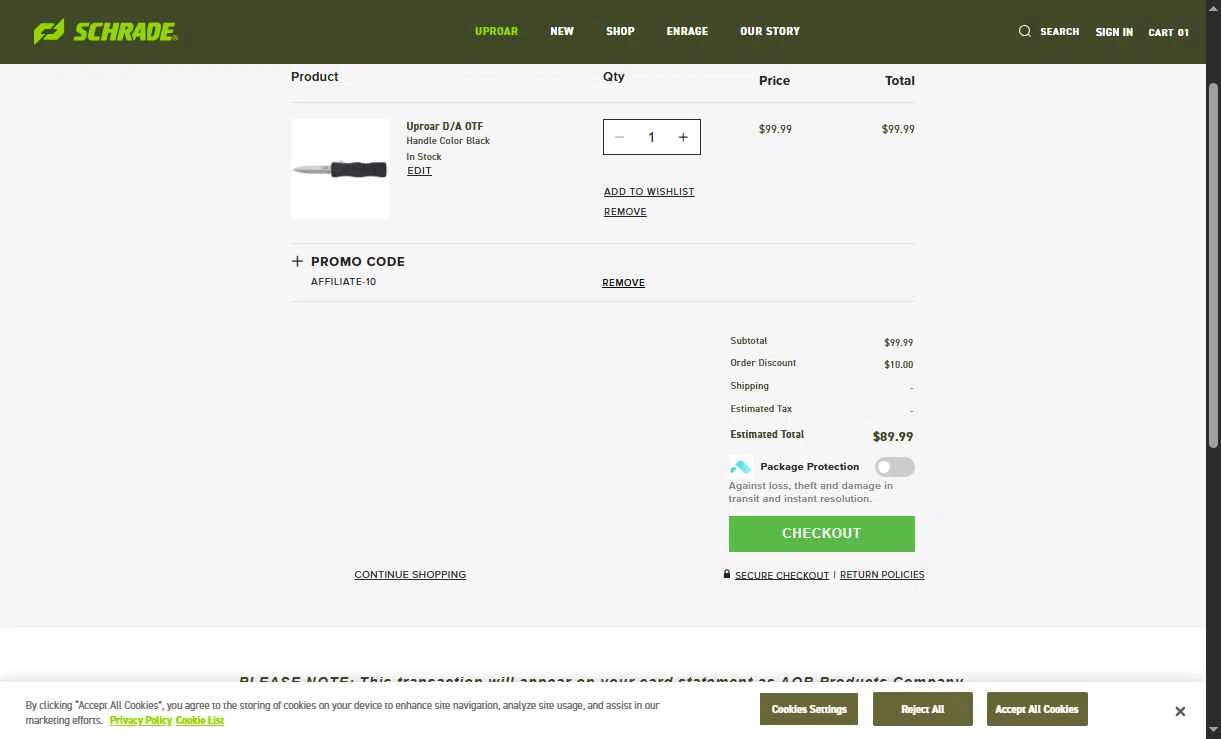Image resolution: width=1221 pixels, height=739 pixels.
Task: Click the Reject All cookies button
Action: [x=922, y=709]
